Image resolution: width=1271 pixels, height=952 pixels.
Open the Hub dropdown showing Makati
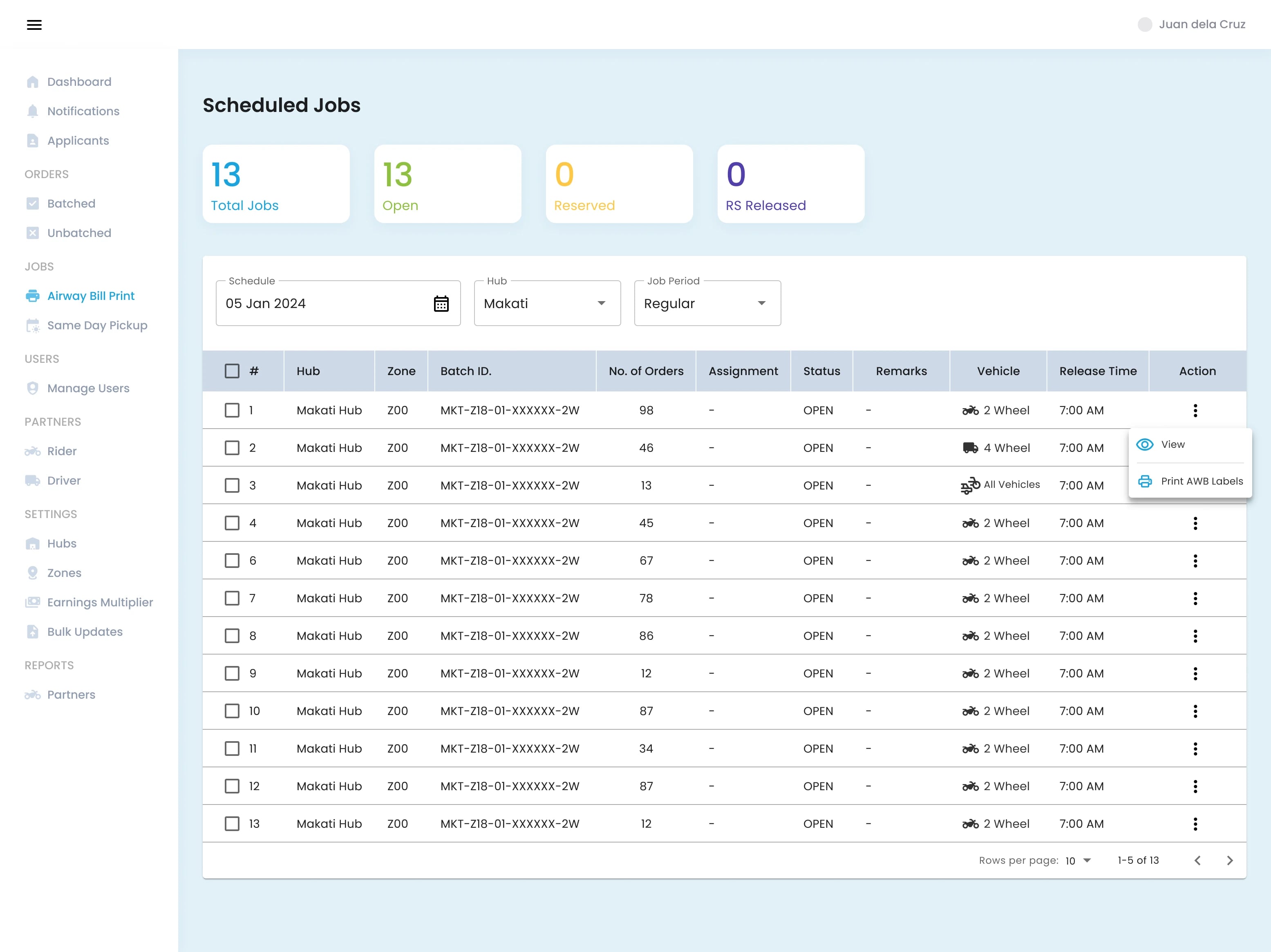pos(547,303)
